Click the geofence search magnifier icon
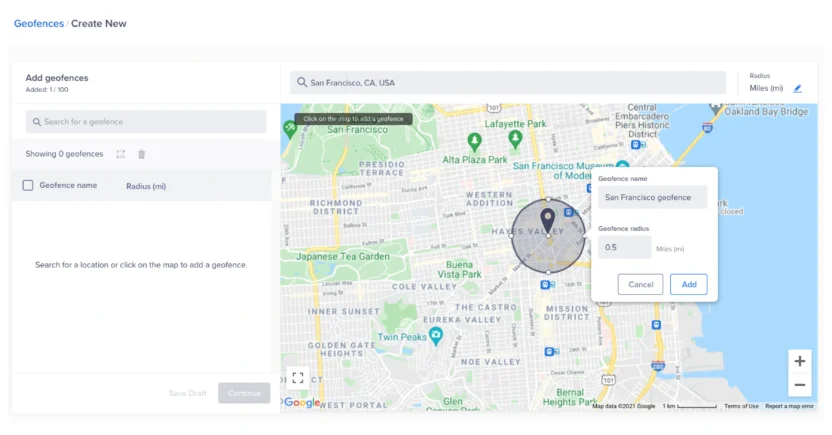Viewport: 832px width, 435px height. tap(37, 122)
